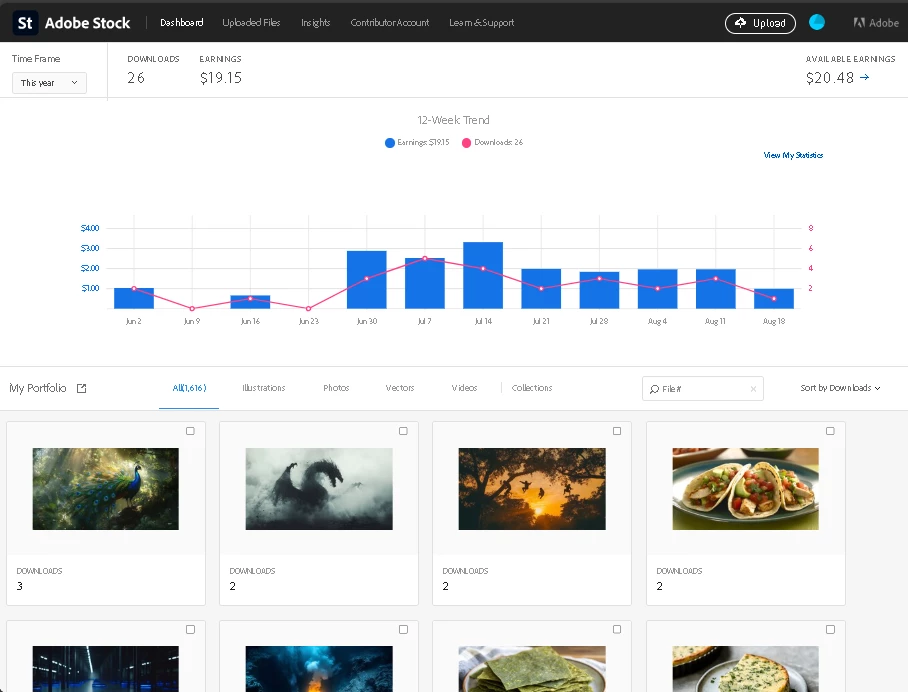
Task: Click the 26 downloads total value
Action: click(x=136, y=78)
